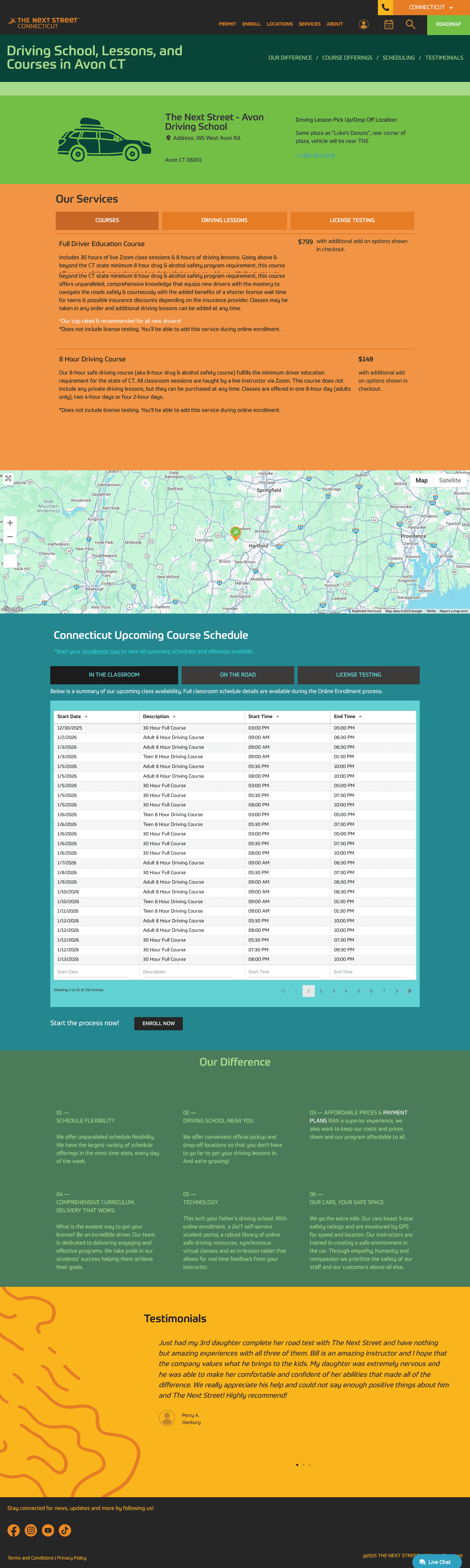Click the phone icon in the top bar

tap(385, 7)
